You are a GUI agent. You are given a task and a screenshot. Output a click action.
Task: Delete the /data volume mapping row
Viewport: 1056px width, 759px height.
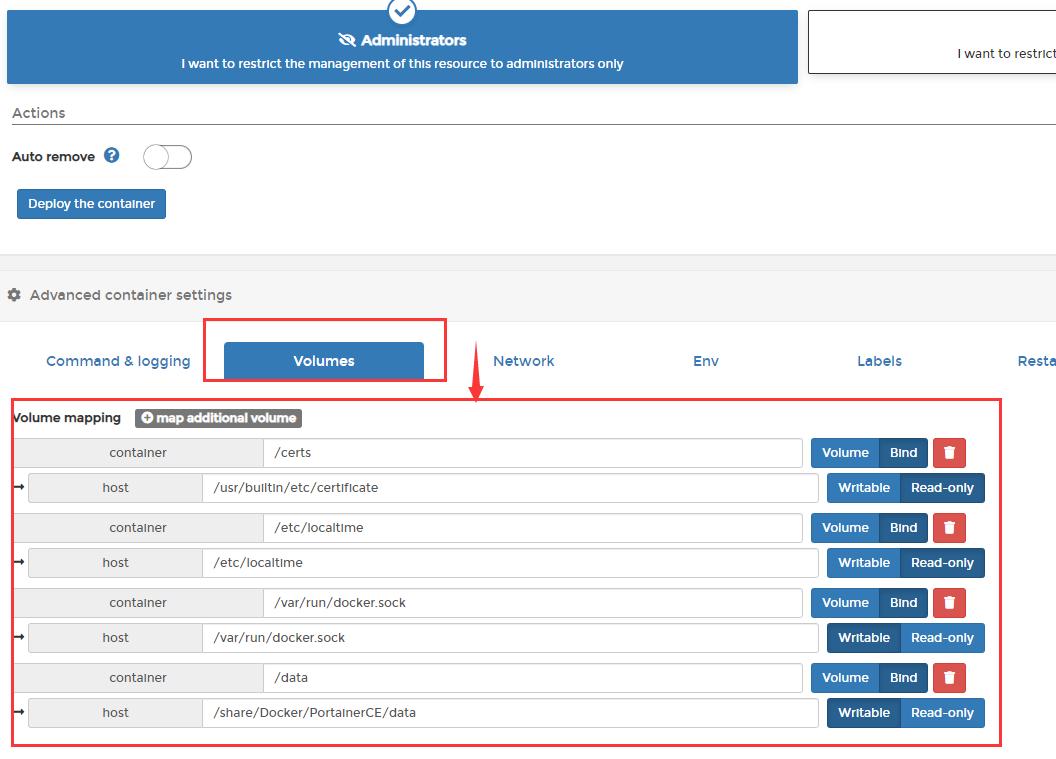pos(949,678)
